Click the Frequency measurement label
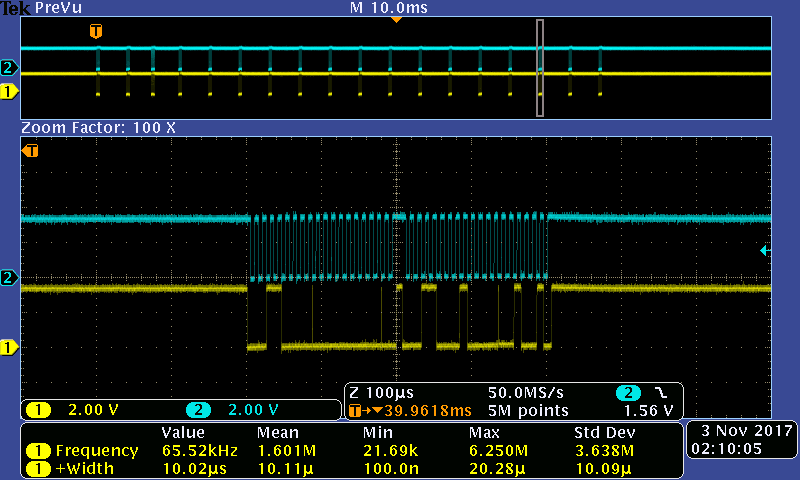 coord(97,451)
